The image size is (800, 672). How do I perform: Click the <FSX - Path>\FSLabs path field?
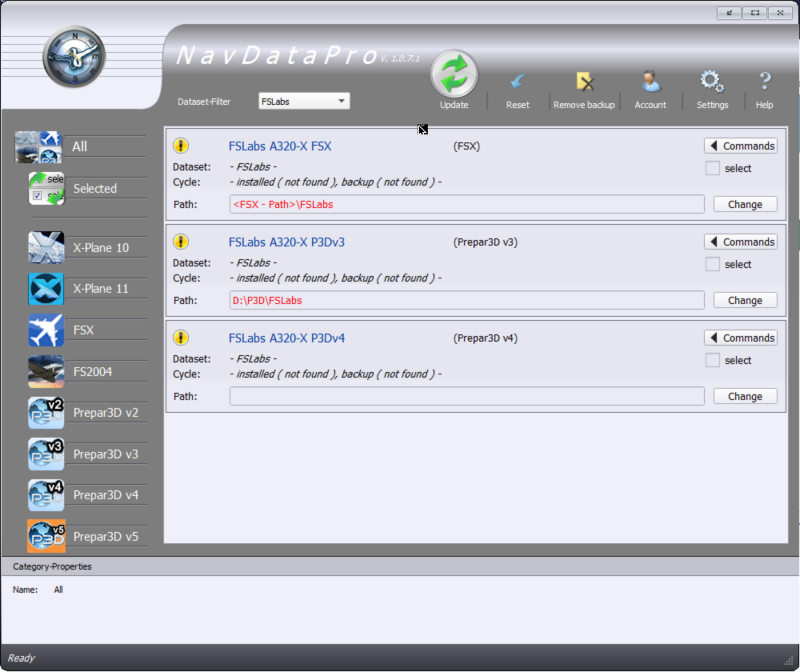pos(467,204)
